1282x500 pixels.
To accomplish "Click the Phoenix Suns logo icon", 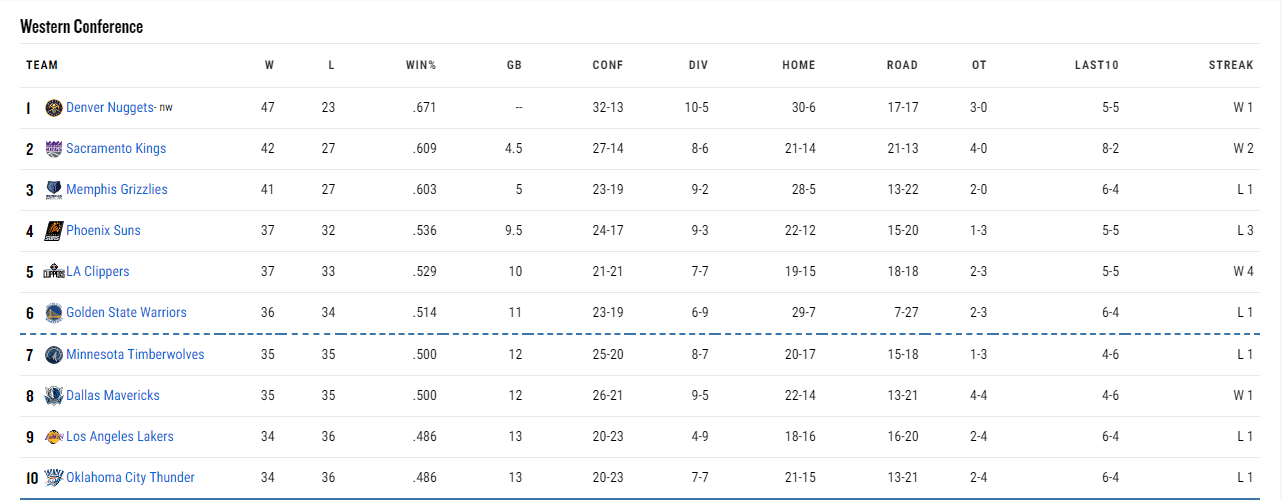I will pyautogui.click(x=54, y=231).
